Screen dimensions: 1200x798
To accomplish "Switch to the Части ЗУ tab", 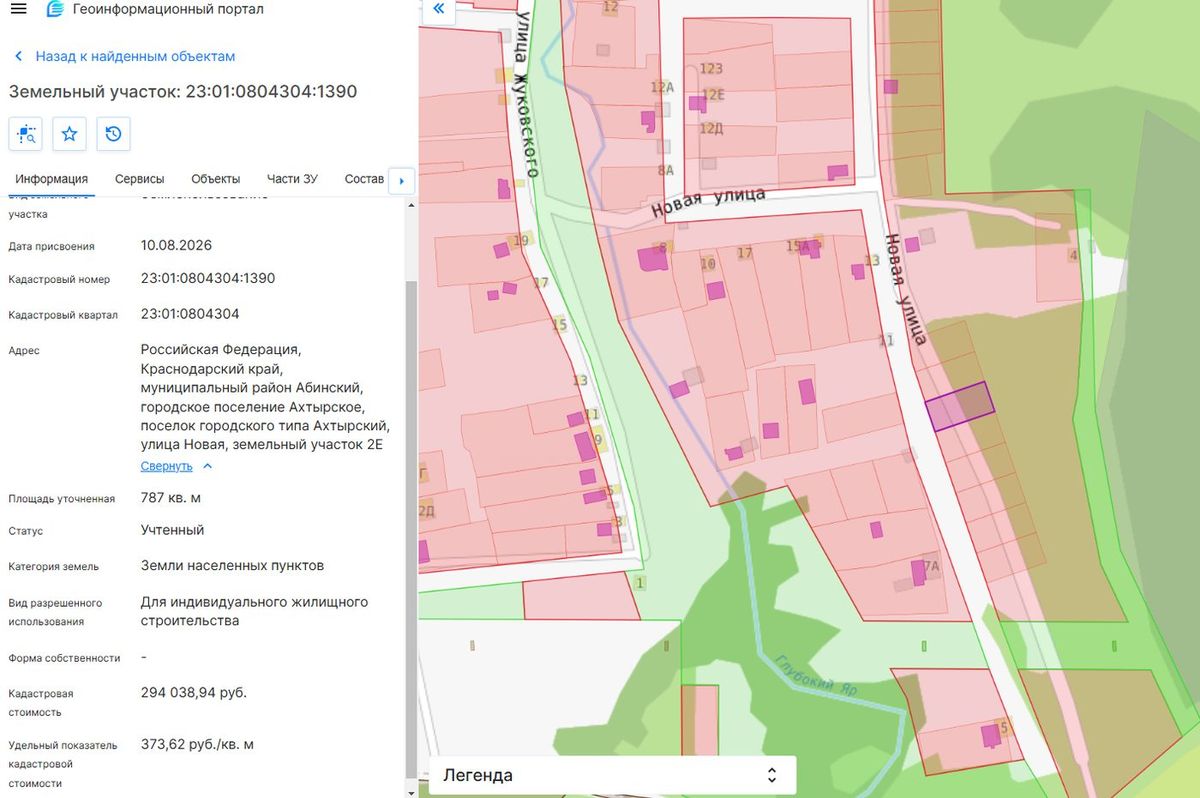I will [292, 179].
